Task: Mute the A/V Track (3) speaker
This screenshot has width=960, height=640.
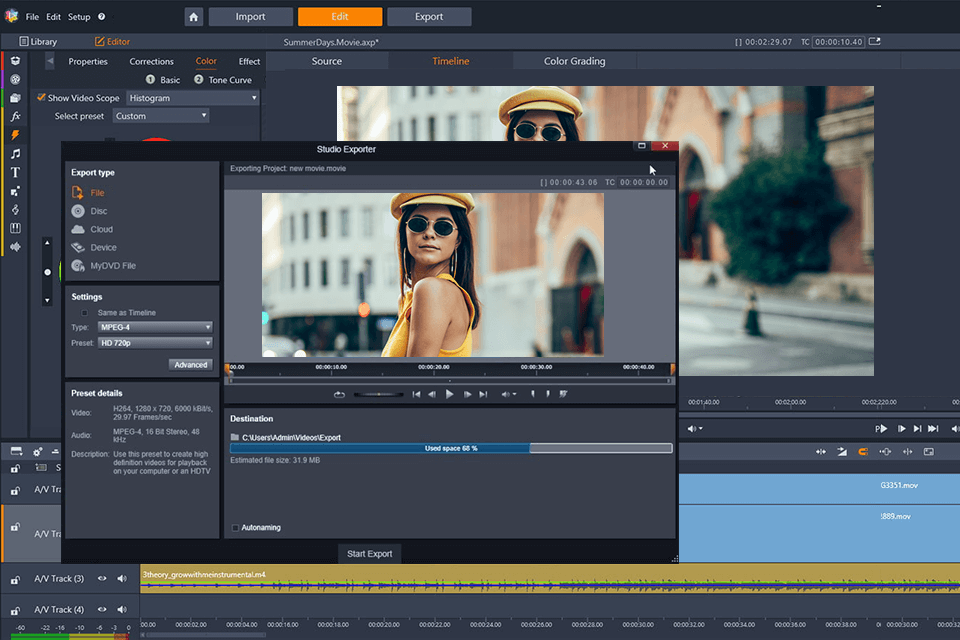Action: coord(122,579)
